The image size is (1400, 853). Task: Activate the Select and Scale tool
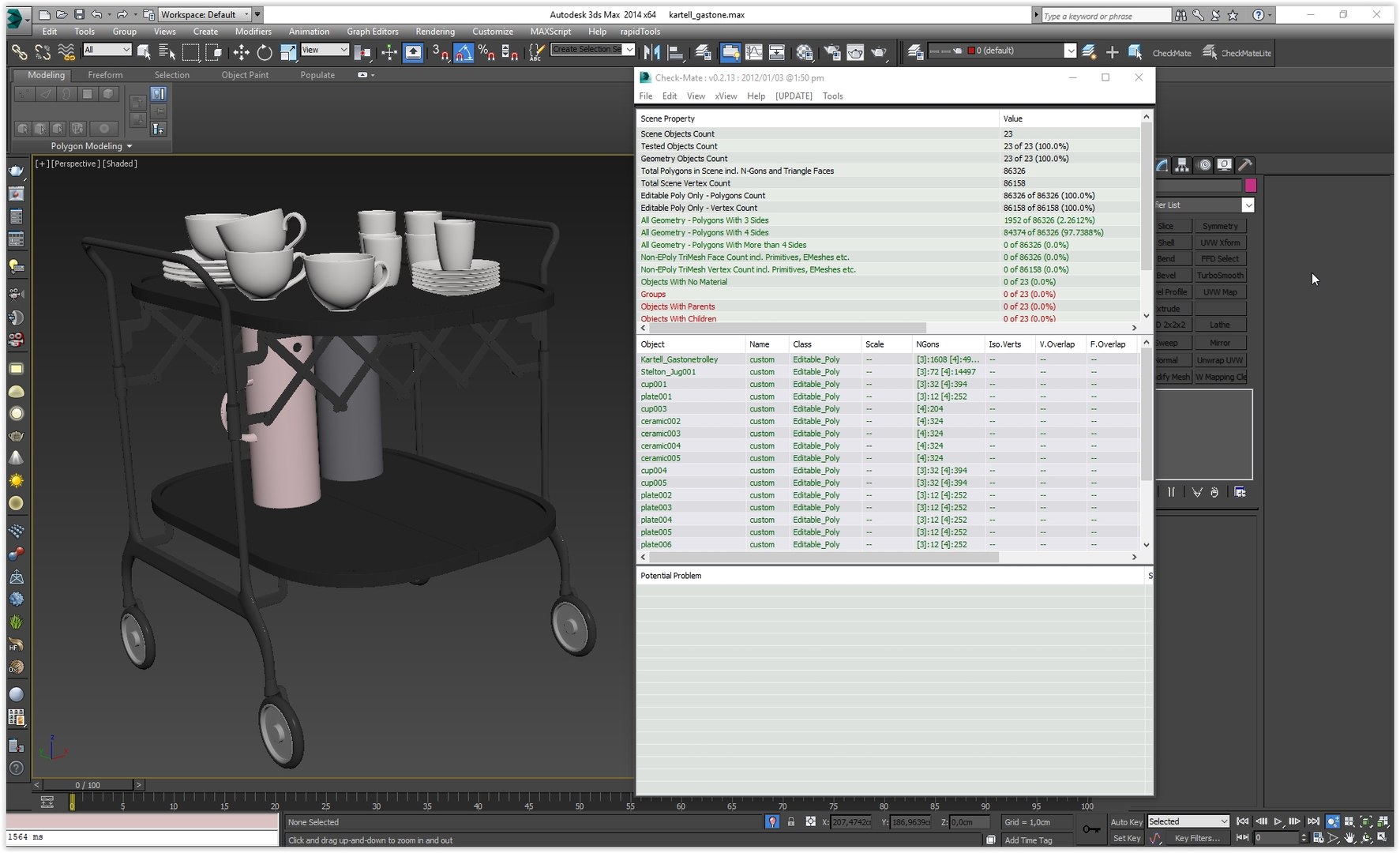point(288,52)
